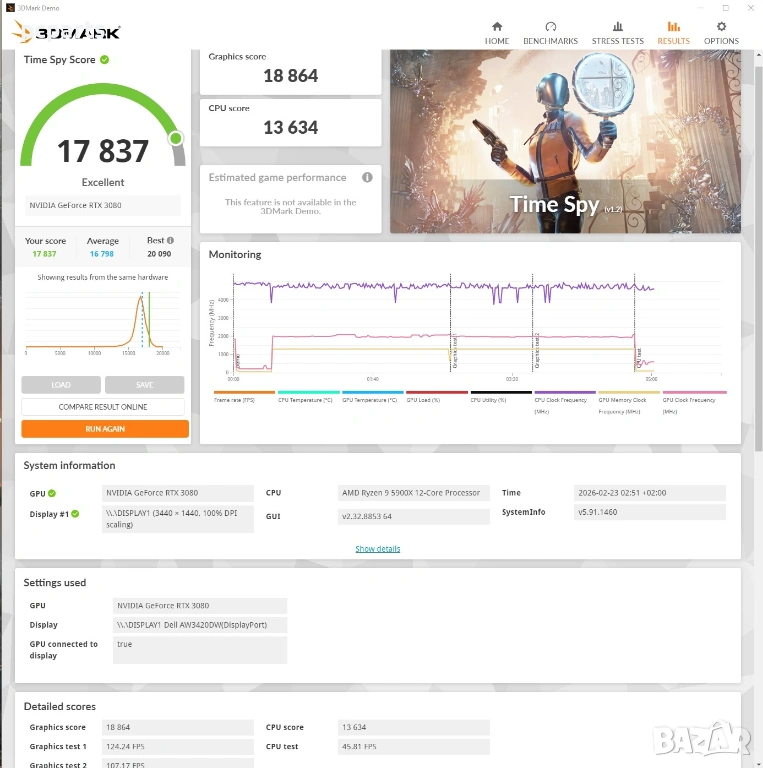Click the info icon next to Best score

coord(170,241)
